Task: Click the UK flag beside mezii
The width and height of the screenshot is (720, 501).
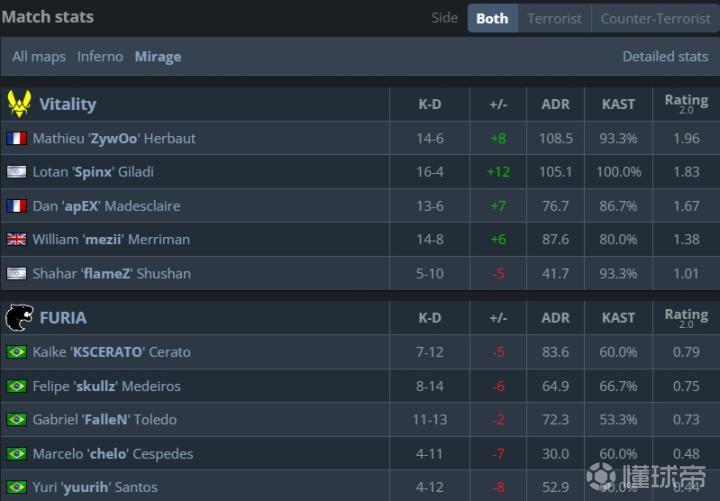Action: tap(16, 239)
